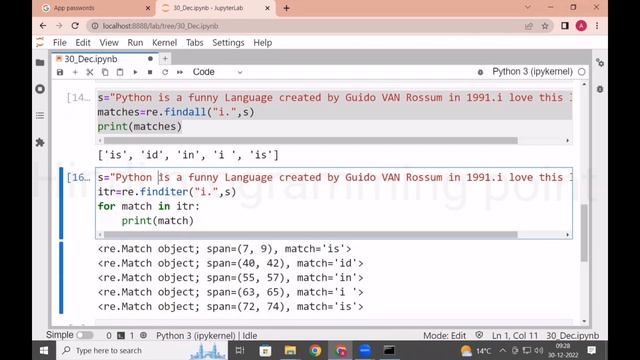Click the trusted notebook shield icon in the status bar
Image resolution: width=640 pixels, height=360 pixels.
479,335
